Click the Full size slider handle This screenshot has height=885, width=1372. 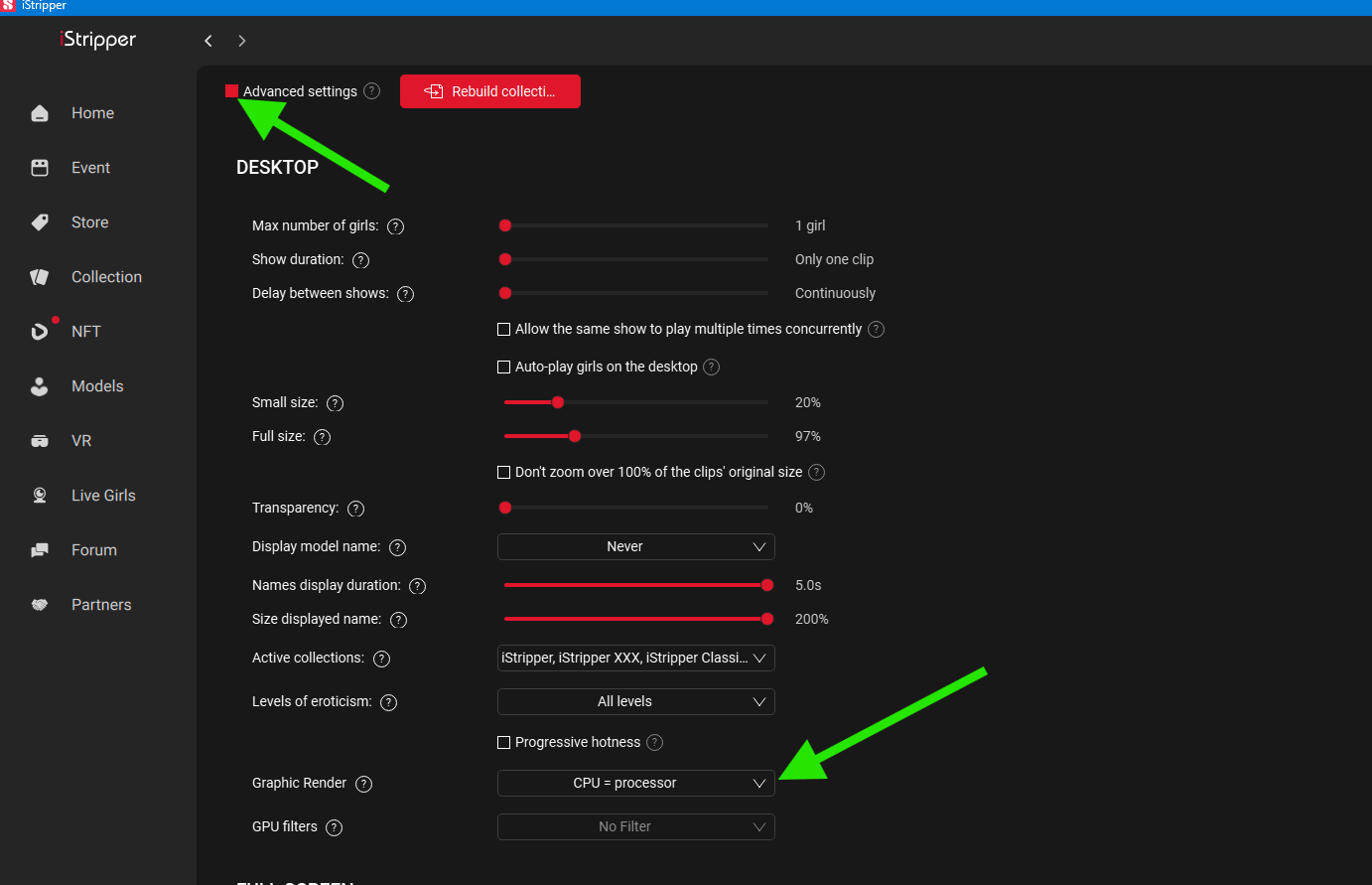point(575,436)
